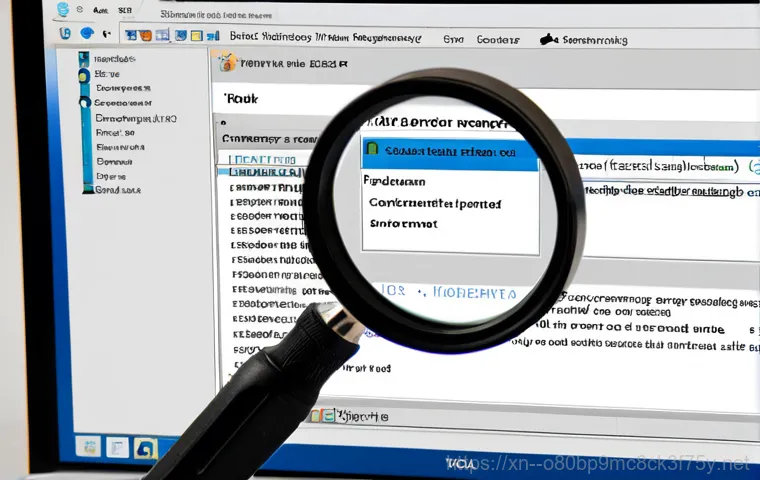Click the green icon in the highlighted row
The height and width of the screenshot is (480, 760).
pyautogui.click(x=371, y=150)
